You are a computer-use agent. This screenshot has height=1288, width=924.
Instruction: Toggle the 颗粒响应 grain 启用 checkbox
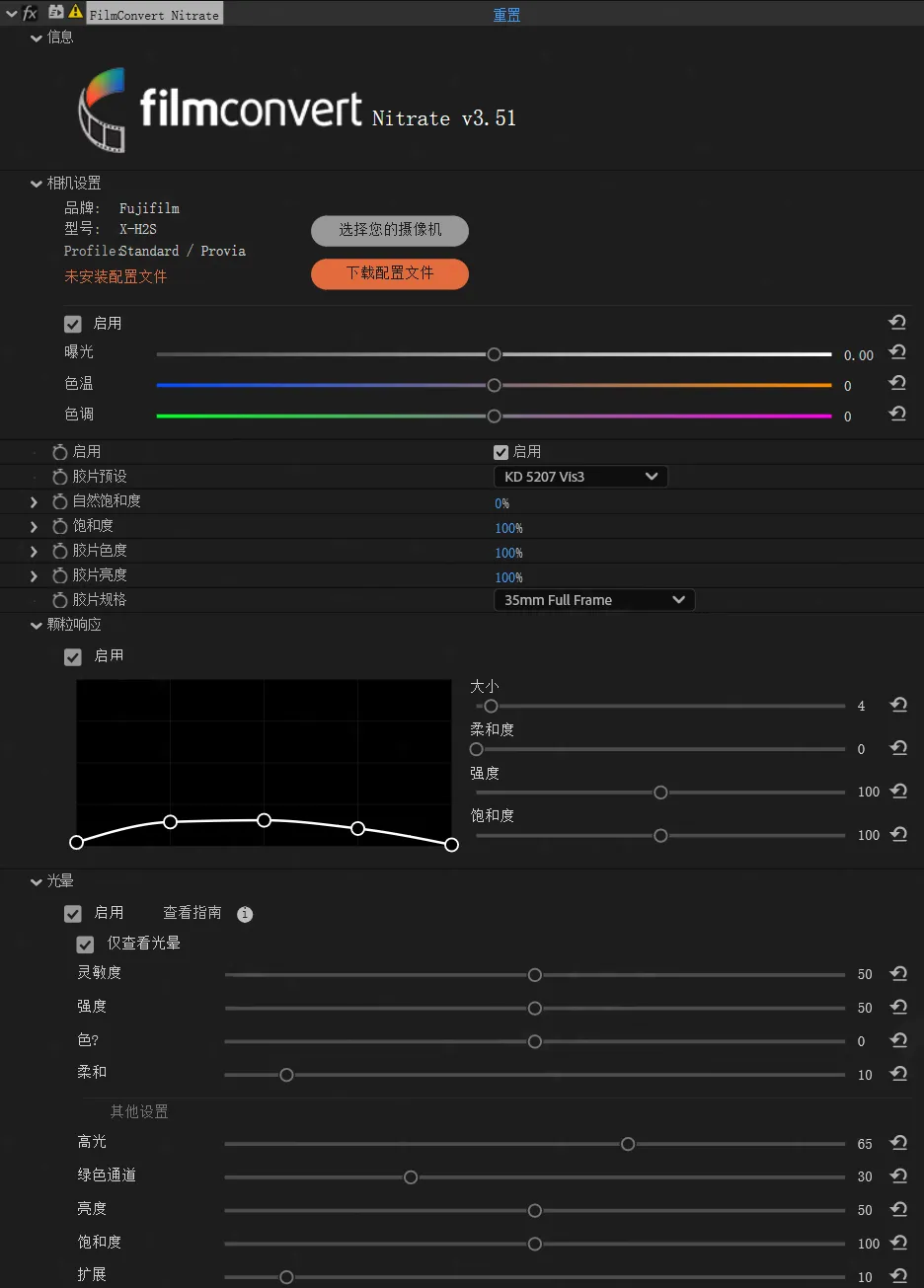tap(73, 656)
